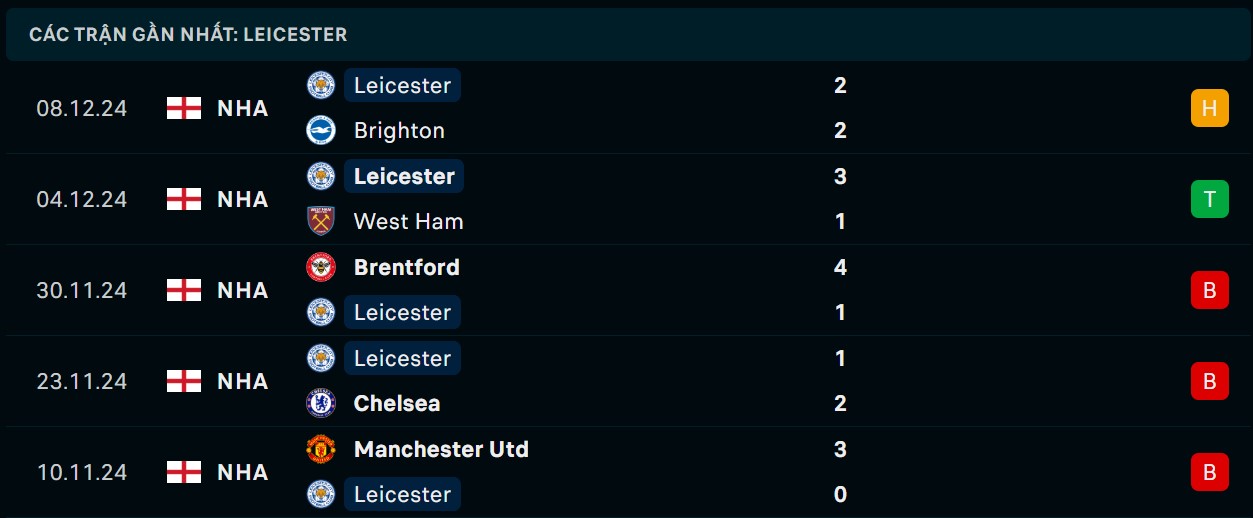1253x518 pixels.
Task: Click the orange H draw result badge
Action: 1209,108
